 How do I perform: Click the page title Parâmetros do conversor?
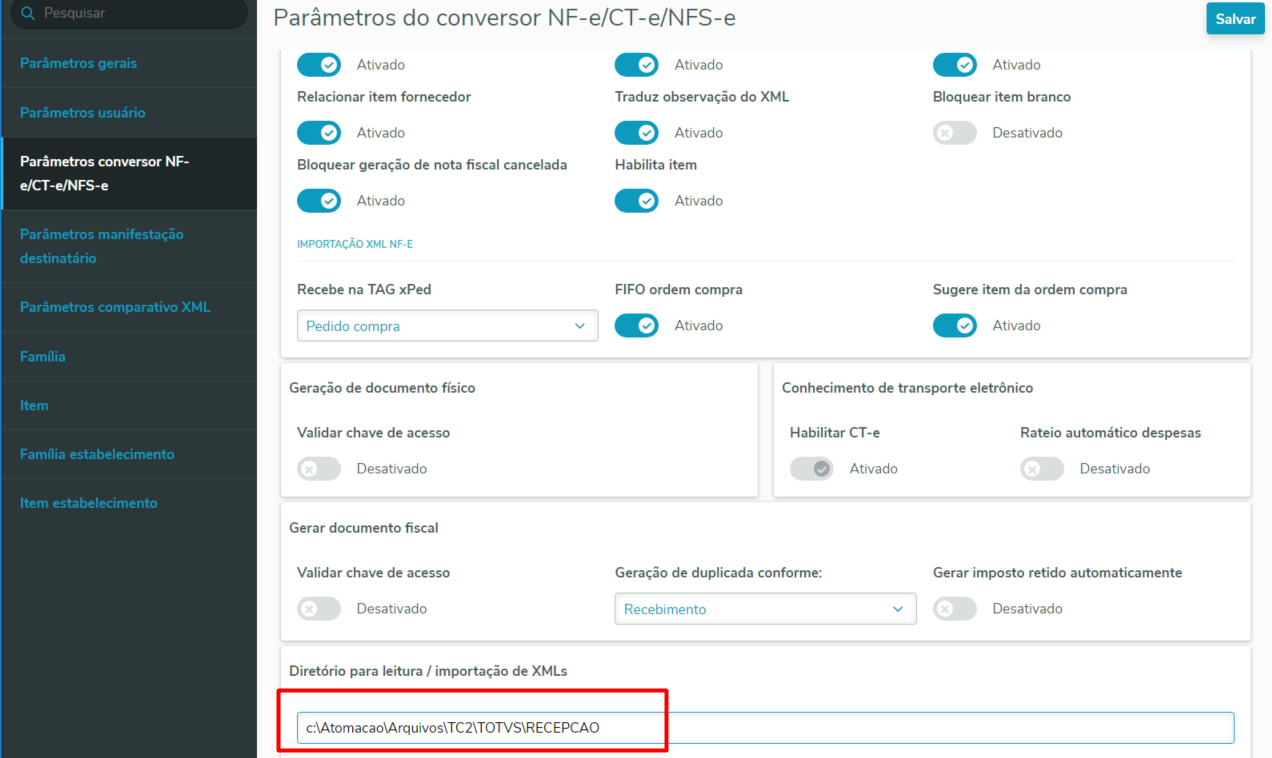coord(504,18)
